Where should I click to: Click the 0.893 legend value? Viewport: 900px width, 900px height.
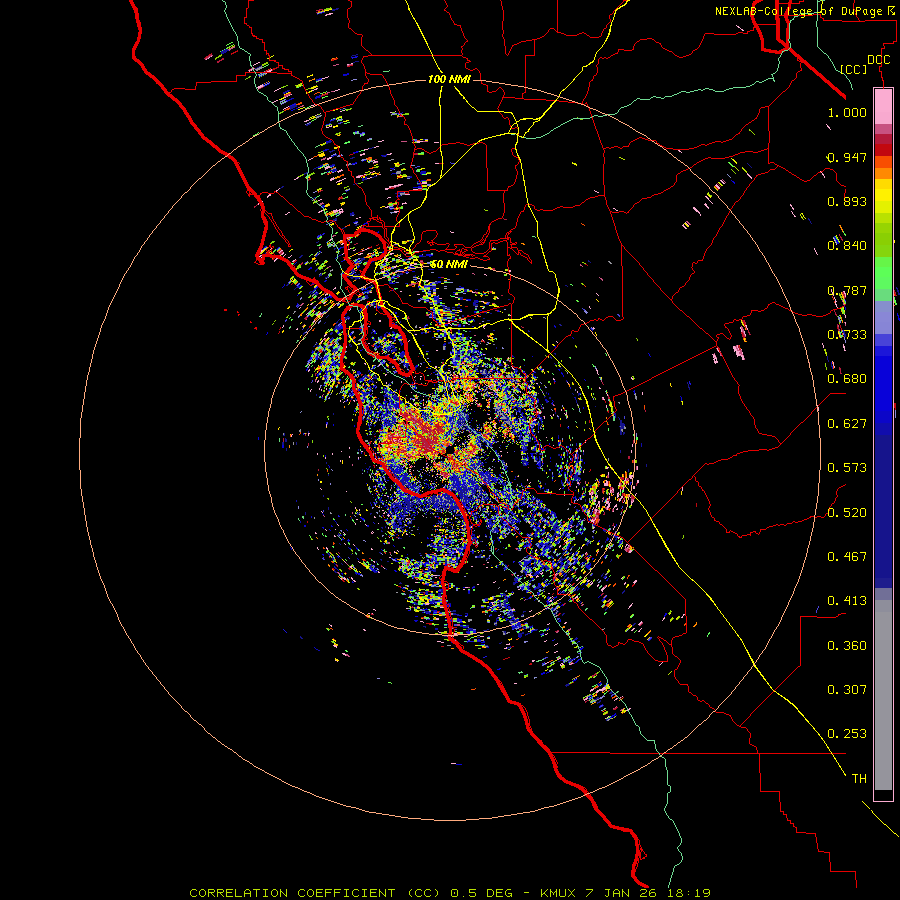847,201
